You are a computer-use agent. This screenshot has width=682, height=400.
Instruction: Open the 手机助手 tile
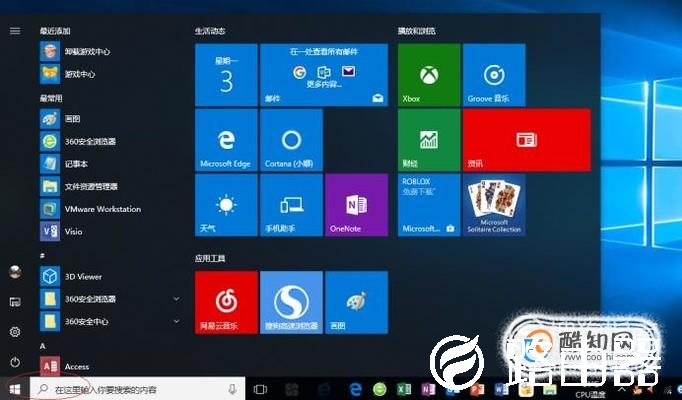point(291,205)
